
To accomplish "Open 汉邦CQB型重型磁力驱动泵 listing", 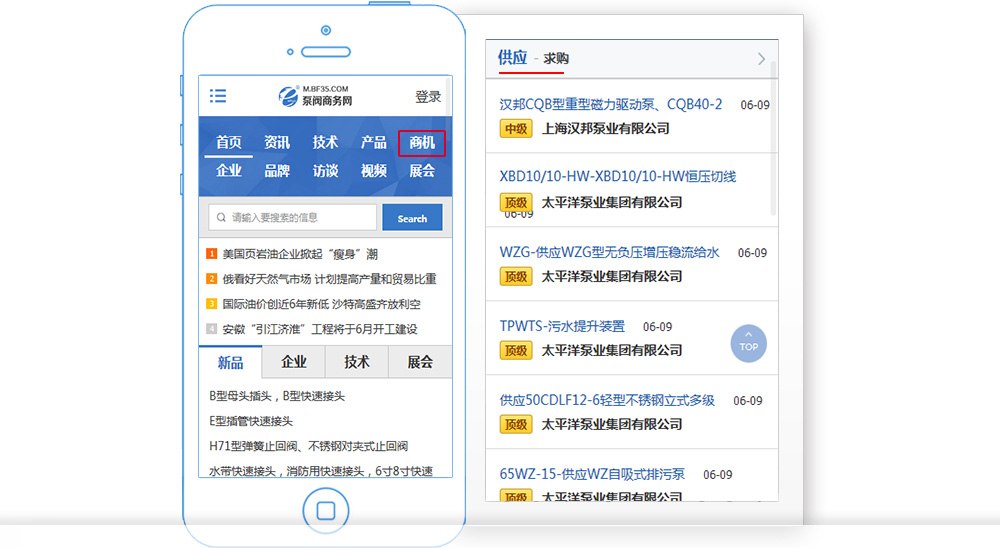I will tap(610, 104).
